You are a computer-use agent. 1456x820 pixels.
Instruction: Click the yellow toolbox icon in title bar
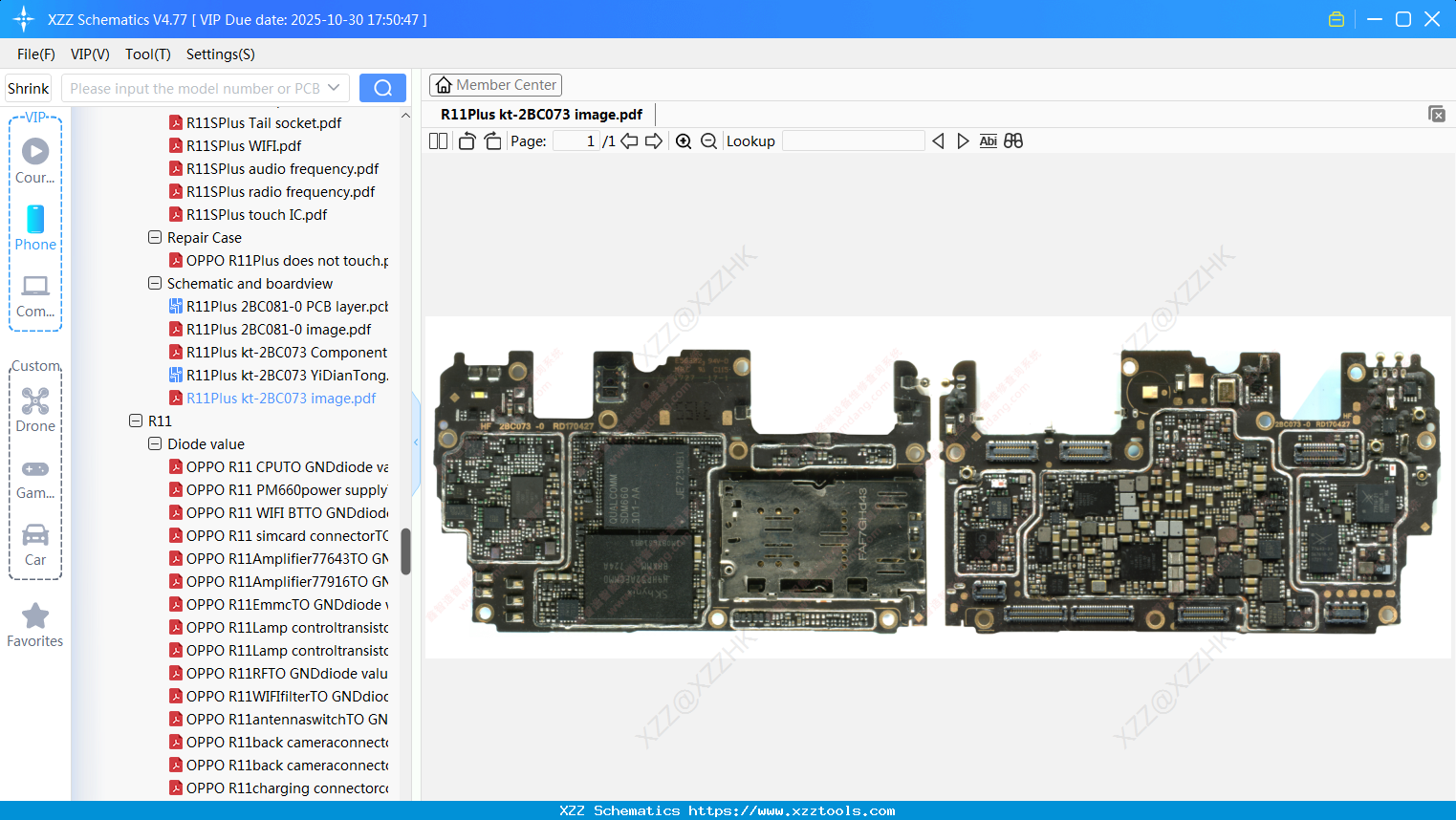point(1336,19)
